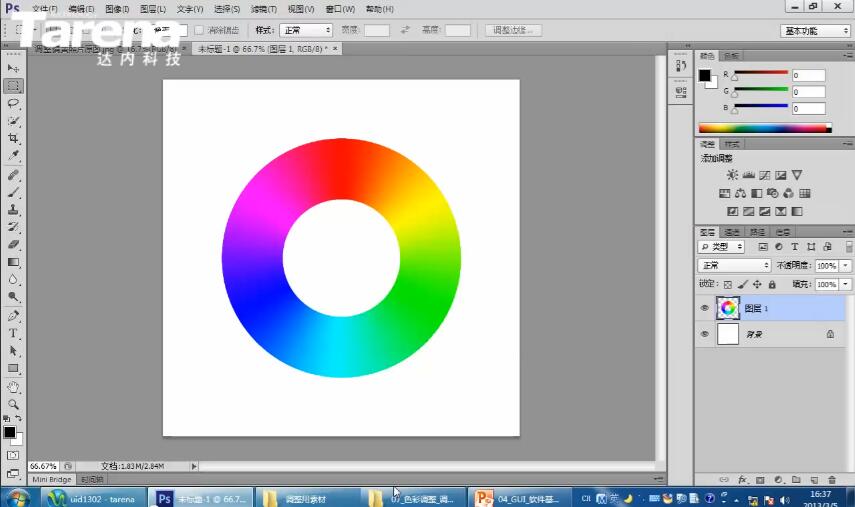This screenshot has width=855, height=507.
Task: Open the 文件(F) menu
Action: pyautogui.click(x=45, y=9)
